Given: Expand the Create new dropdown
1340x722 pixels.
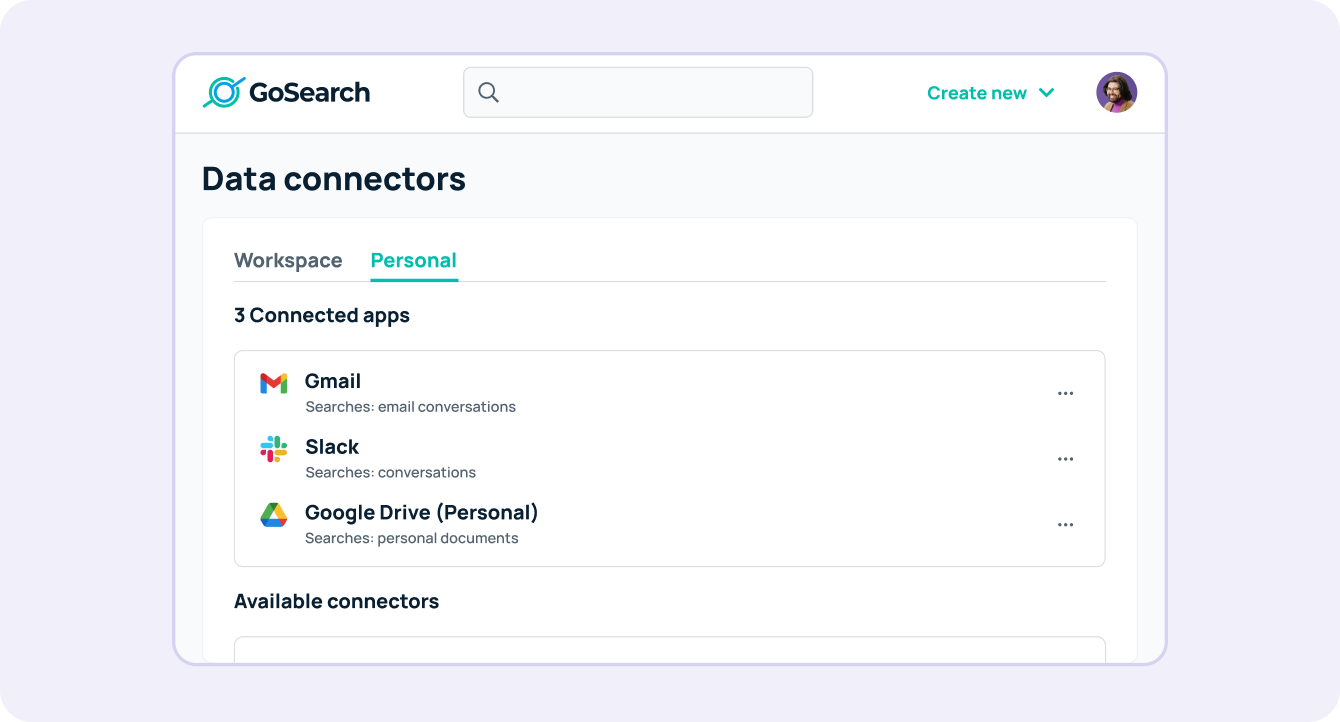Looking at the screenshot, I should tap(977, 92).
